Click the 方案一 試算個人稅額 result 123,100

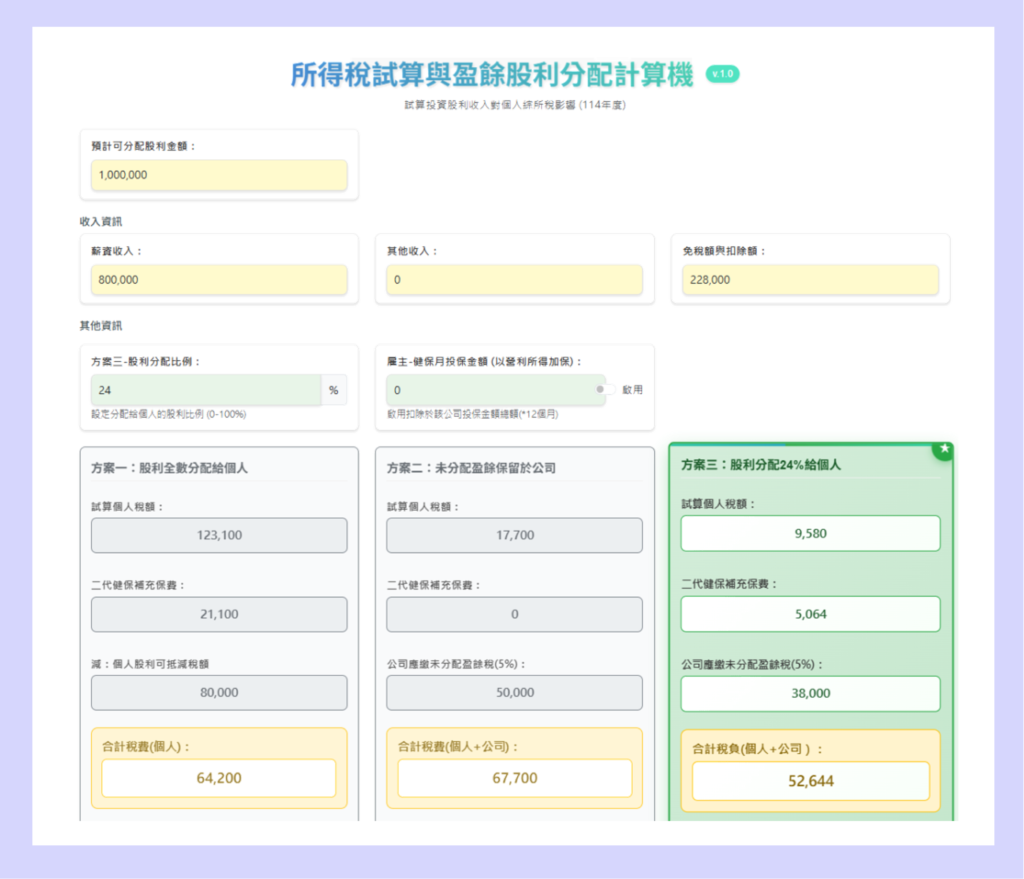[219, 535]
